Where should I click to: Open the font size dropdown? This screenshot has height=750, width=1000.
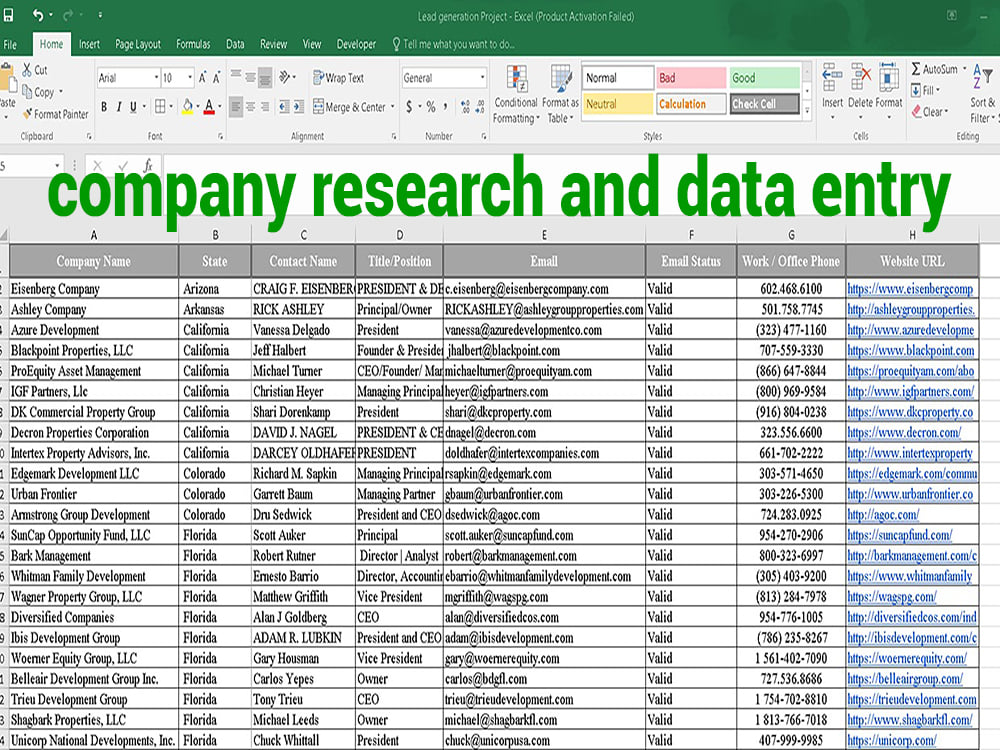point(190,78)
